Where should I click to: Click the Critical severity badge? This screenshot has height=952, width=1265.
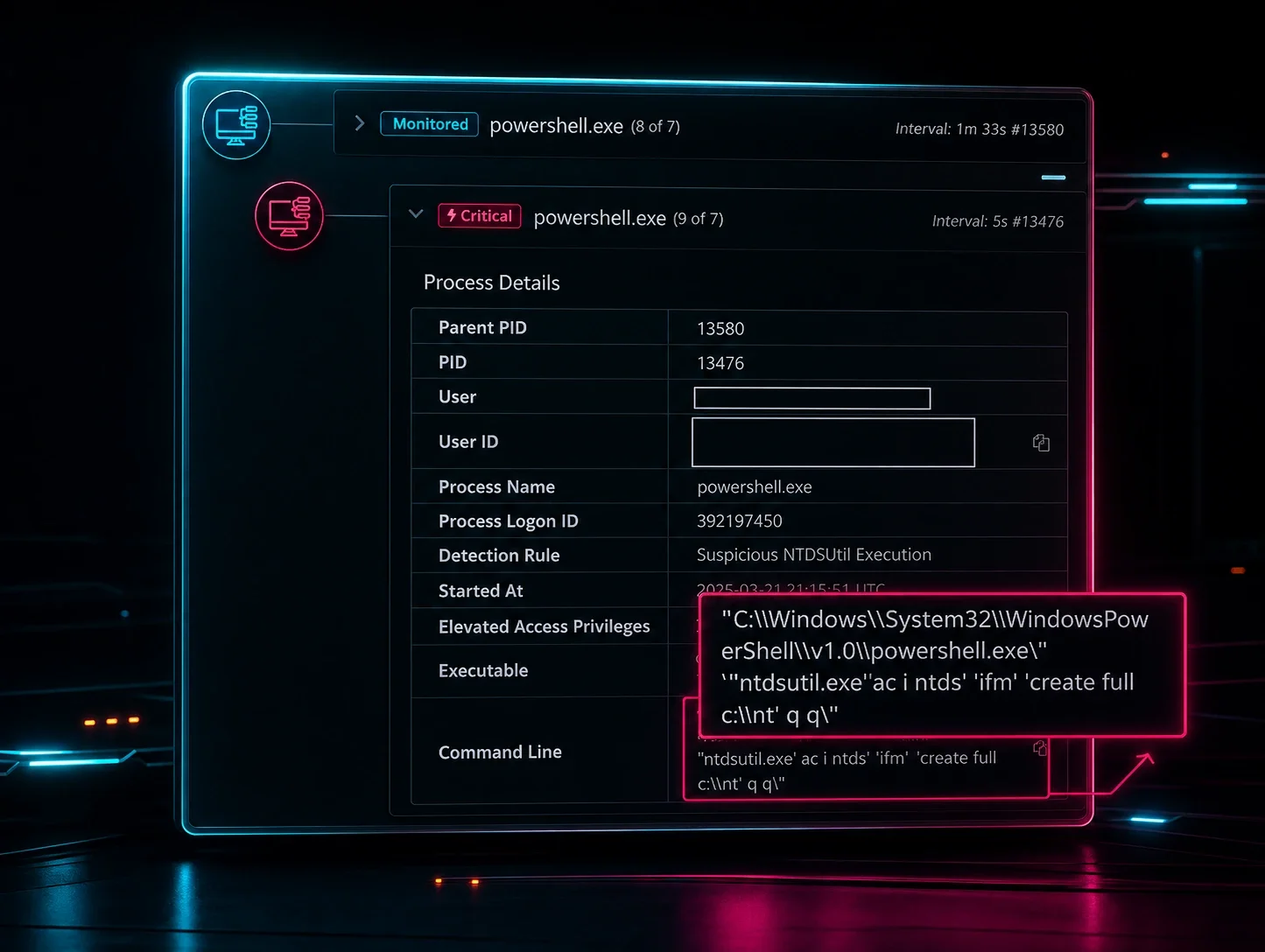(x=480, y=216)
